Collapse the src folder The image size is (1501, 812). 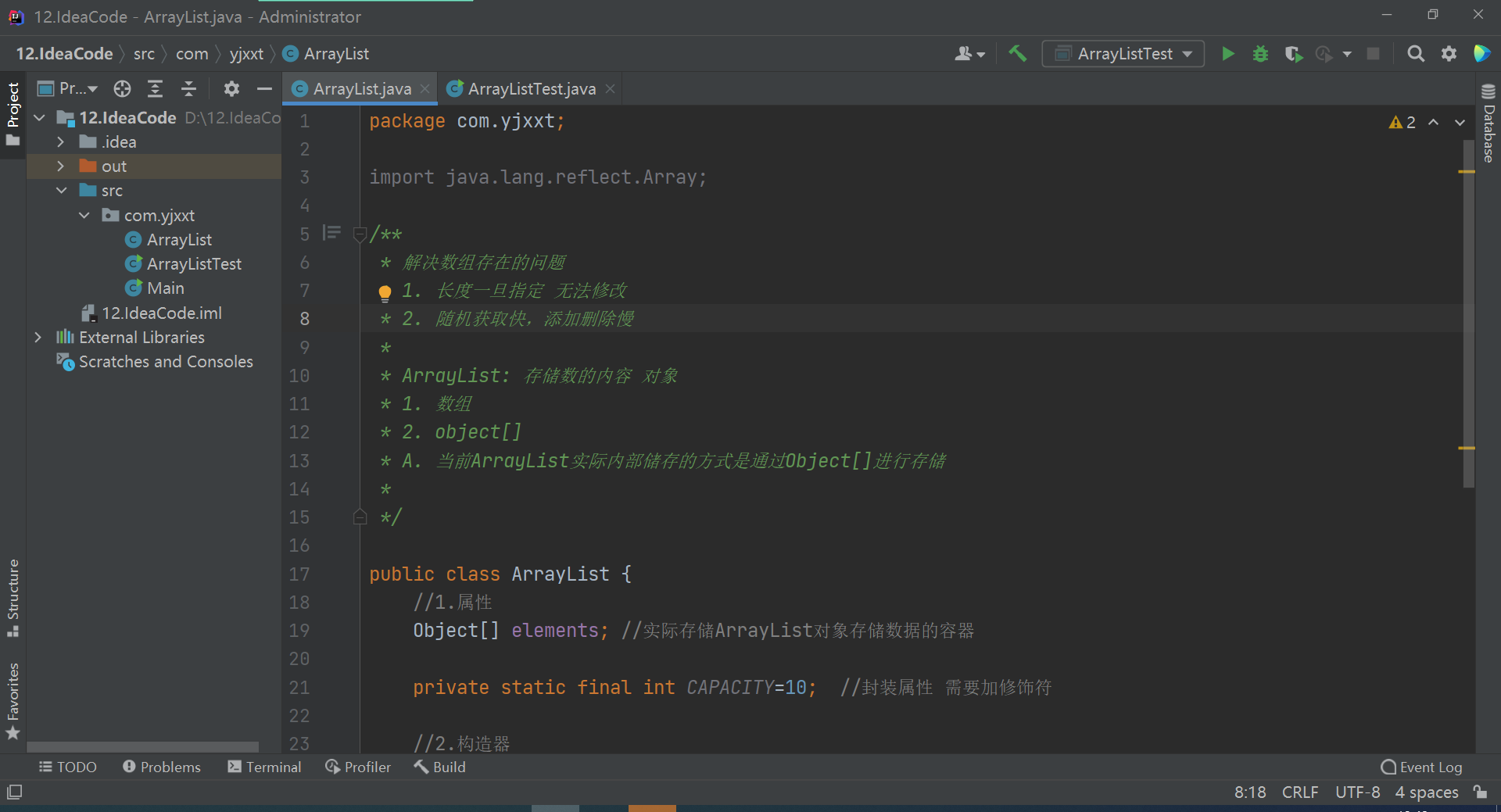pos(61,191)
